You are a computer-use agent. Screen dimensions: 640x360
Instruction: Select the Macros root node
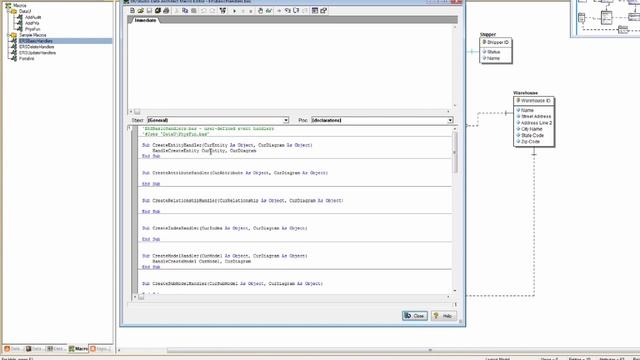[20, 6]
